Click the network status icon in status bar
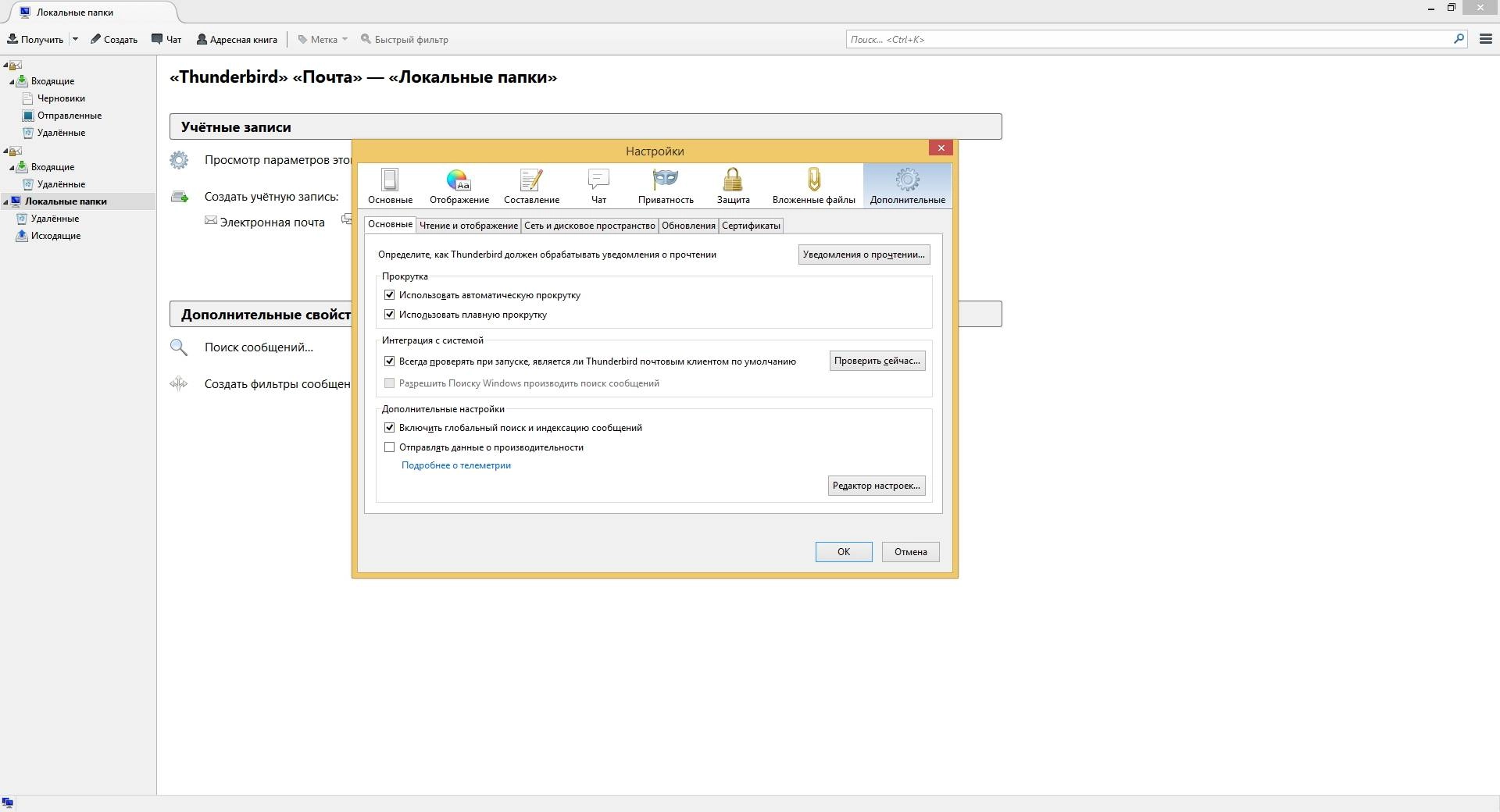Screen dimensions: 1500x812 click(8, 803)
